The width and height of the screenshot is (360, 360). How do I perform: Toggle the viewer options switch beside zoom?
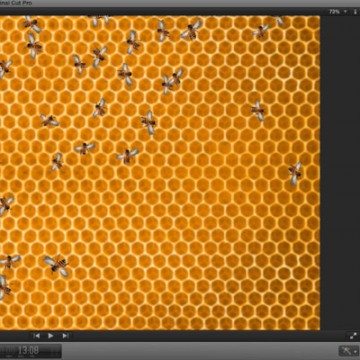355,12
